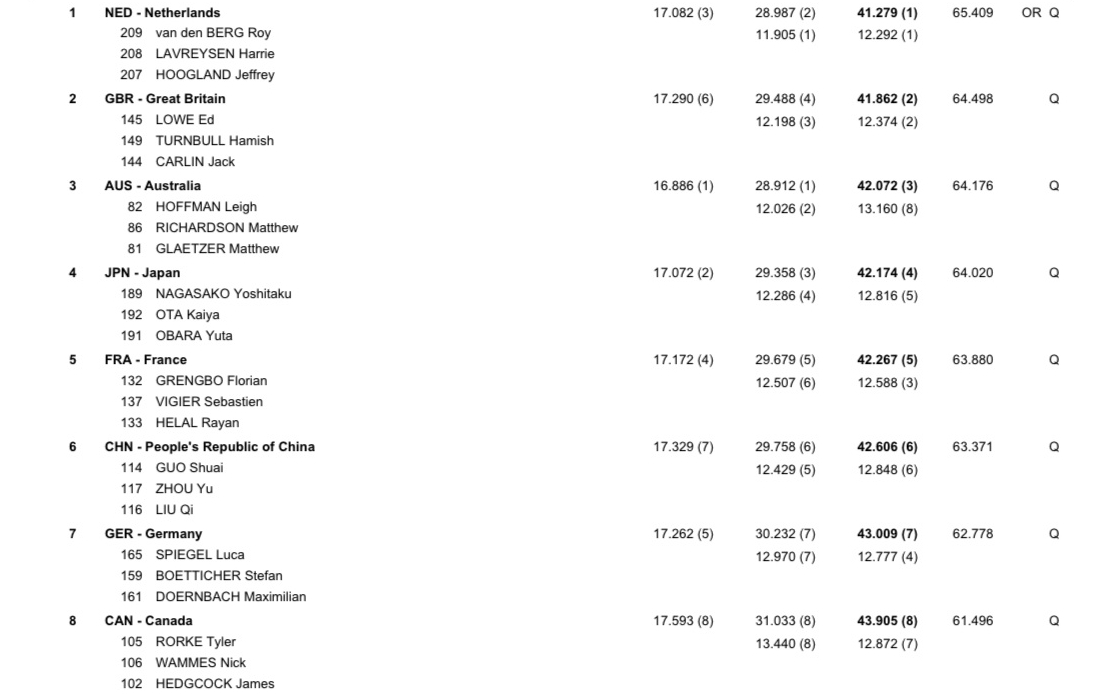Click Netherlands final time 41.279 (1)

(x=887, y=13)
